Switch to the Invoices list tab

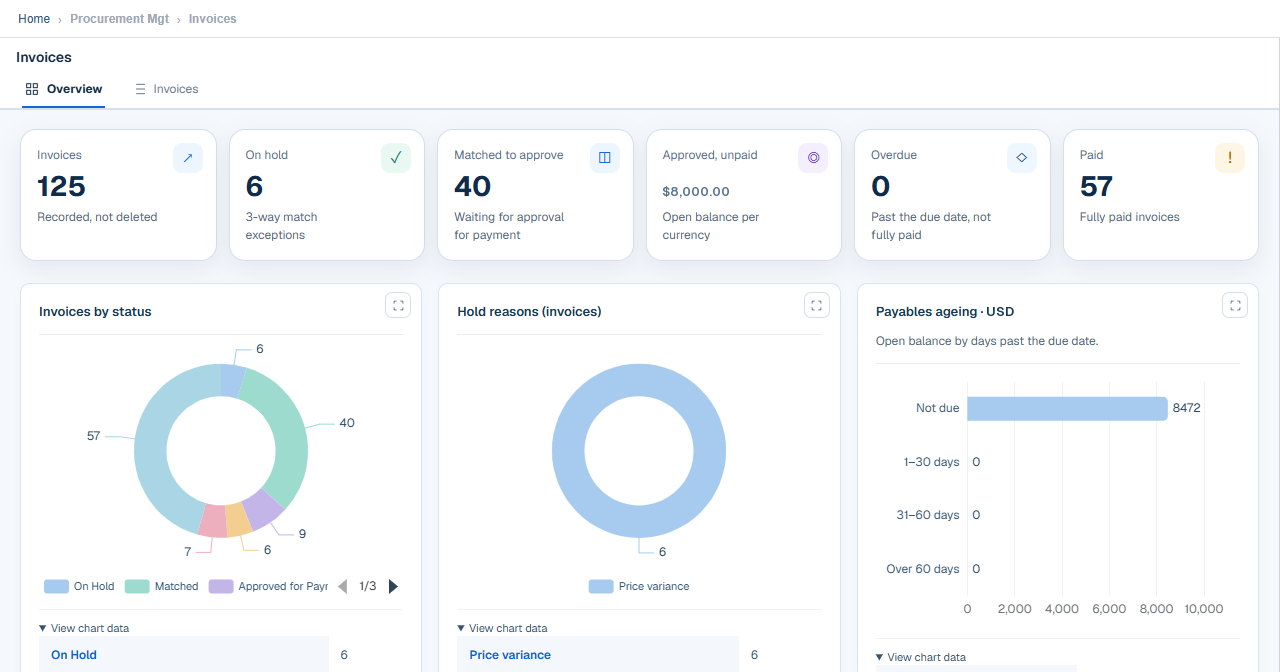166,89
